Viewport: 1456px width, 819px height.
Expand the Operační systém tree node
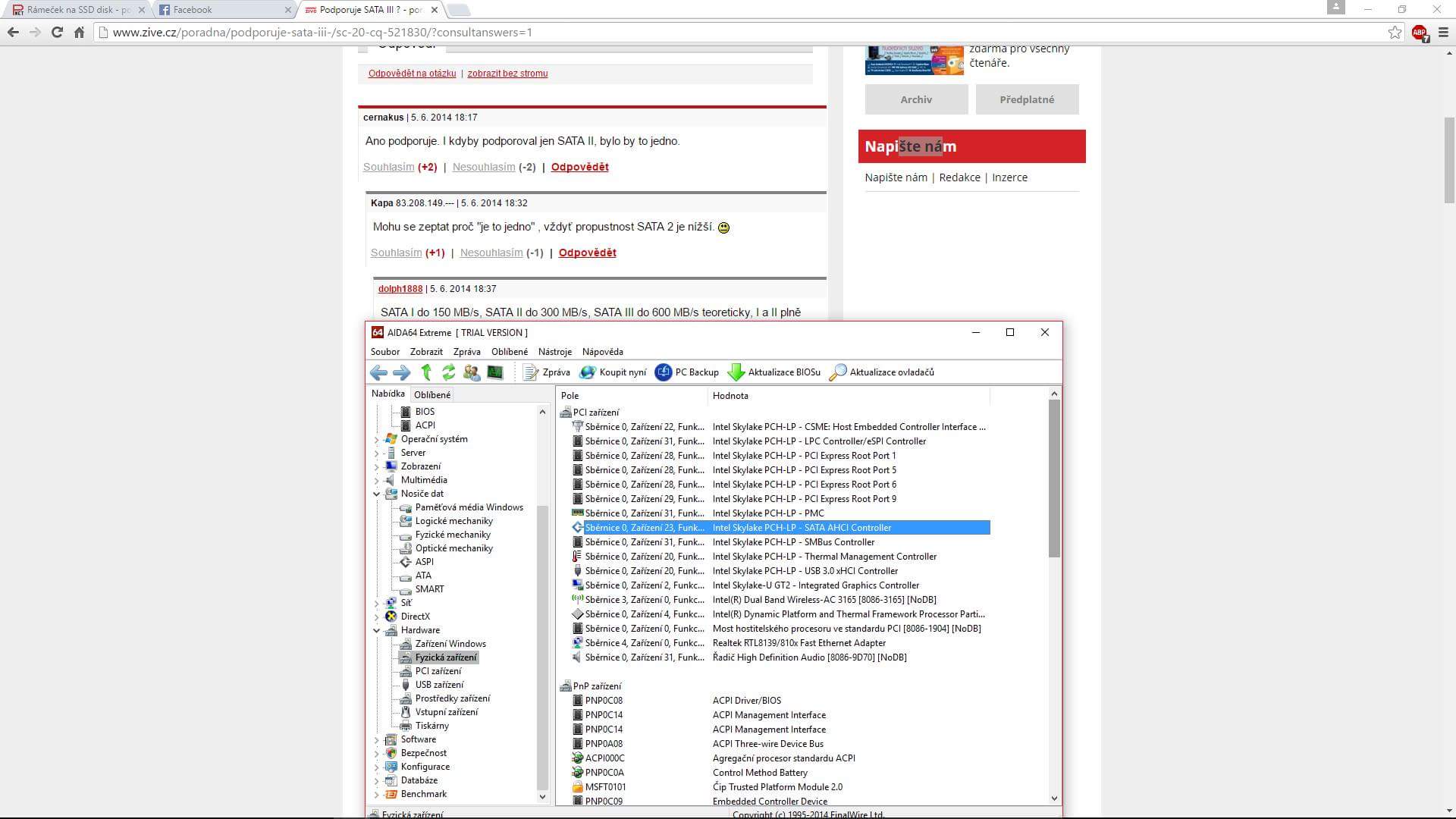tap(377, 439)
